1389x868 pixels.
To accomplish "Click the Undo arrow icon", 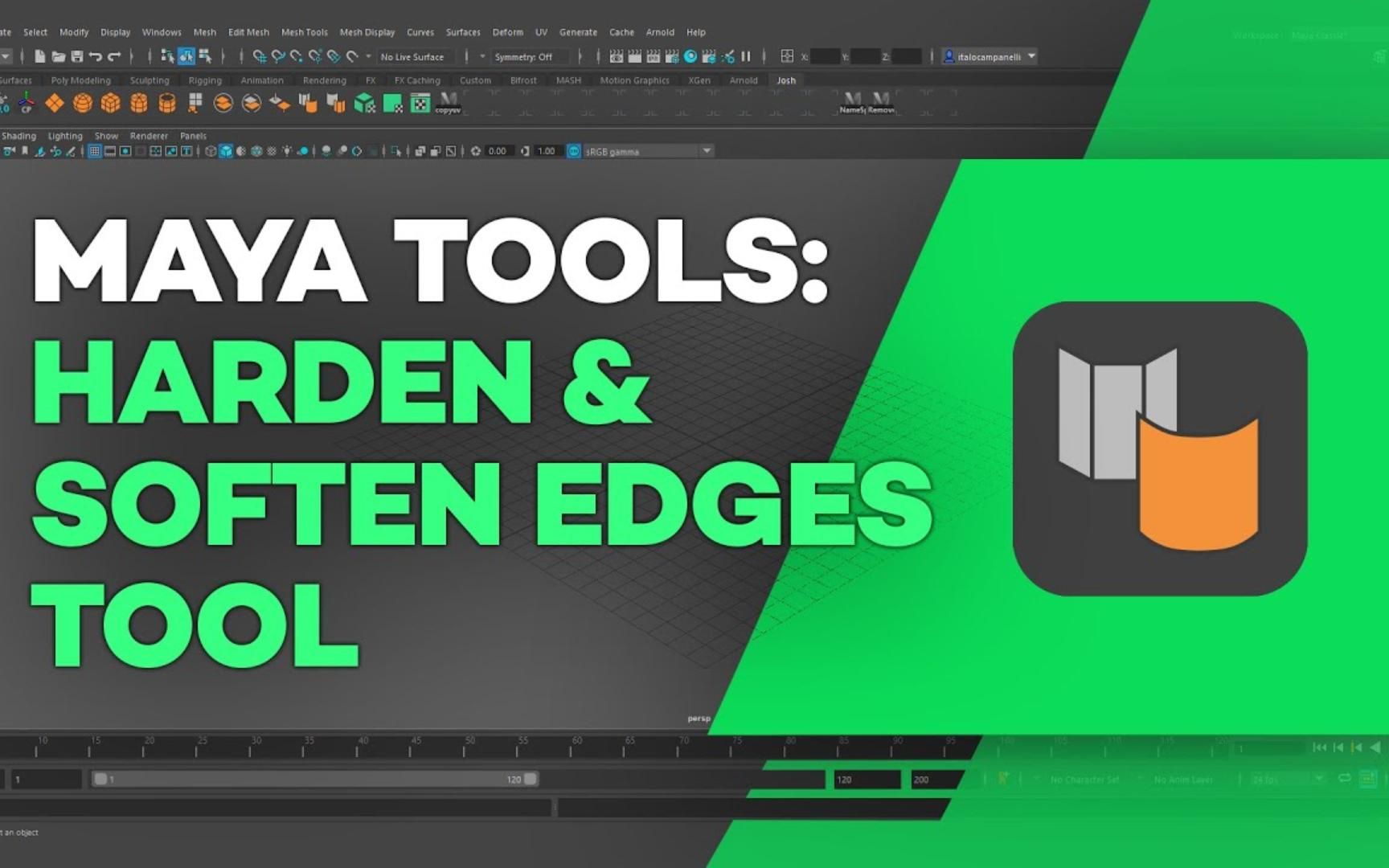I will (96, 56).
